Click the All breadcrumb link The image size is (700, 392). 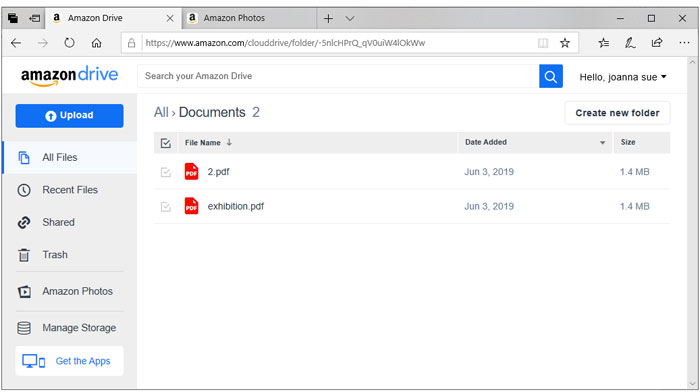coord(161,113)
